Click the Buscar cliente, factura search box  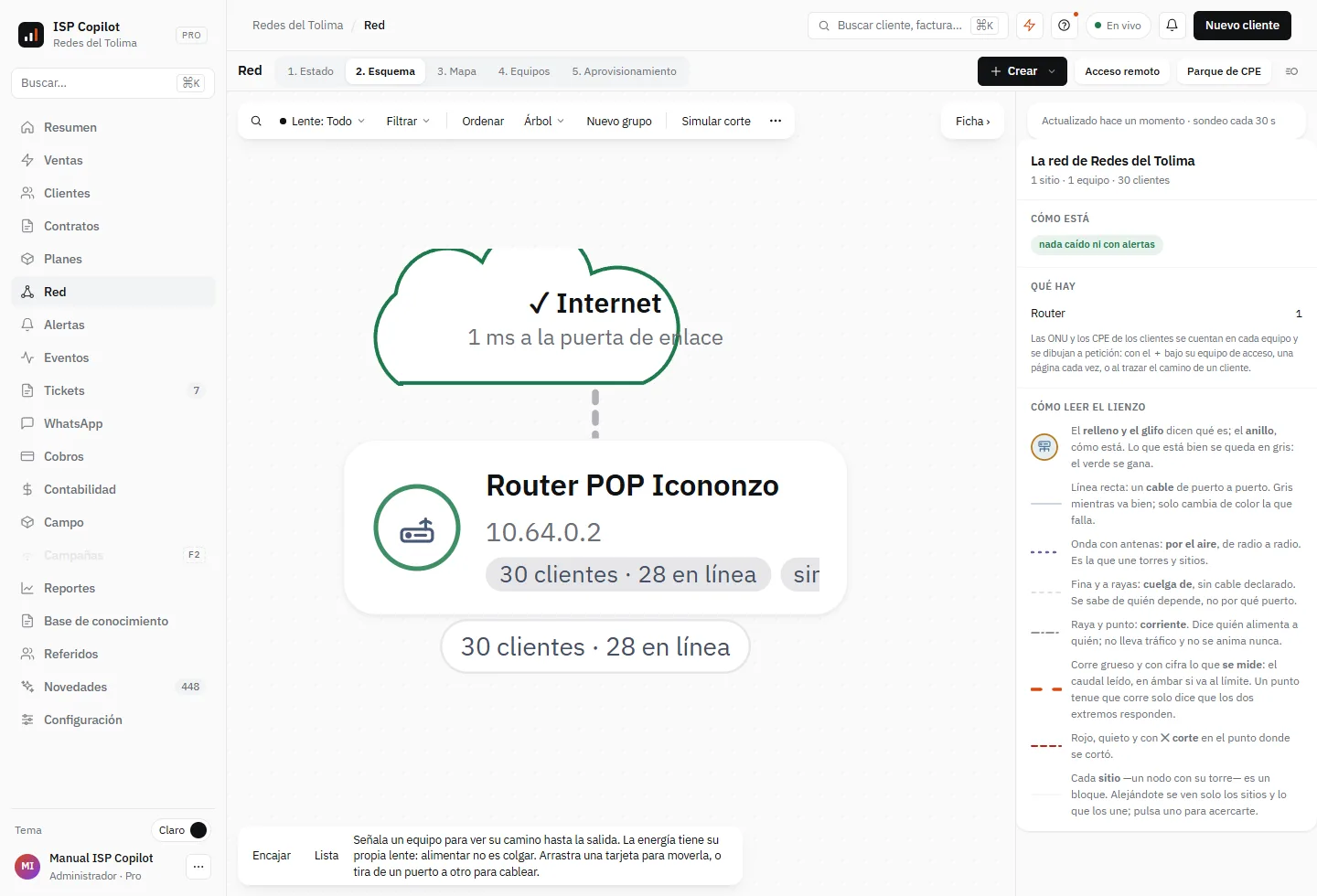click(x=907, y=26)
